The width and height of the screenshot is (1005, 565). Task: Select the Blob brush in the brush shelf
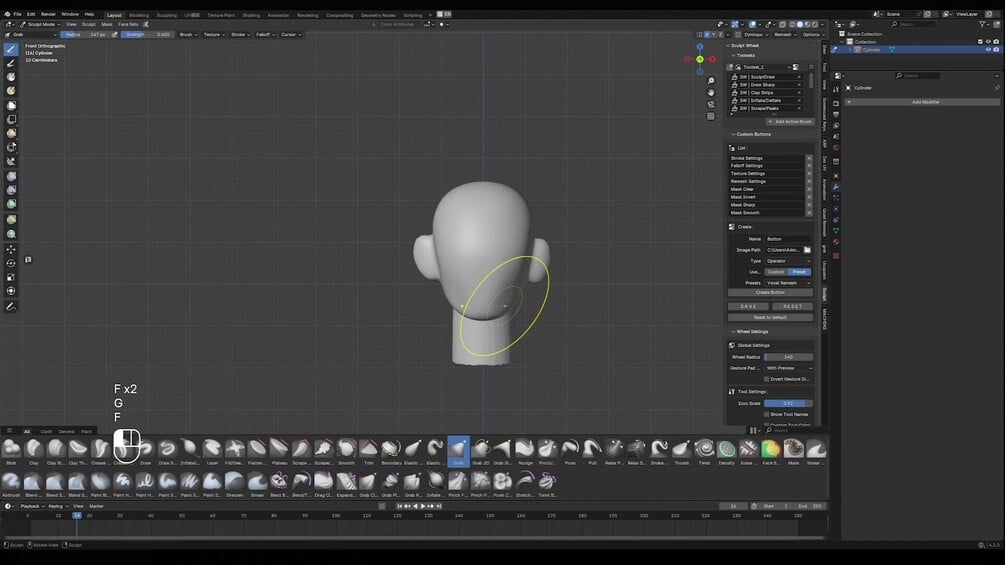11,451
